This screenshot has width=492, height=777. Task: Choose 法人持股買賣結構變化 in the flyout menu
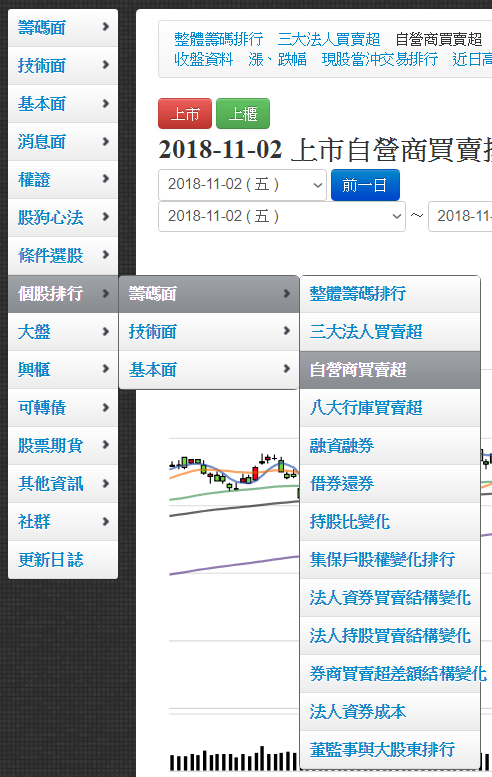(390, 636)
